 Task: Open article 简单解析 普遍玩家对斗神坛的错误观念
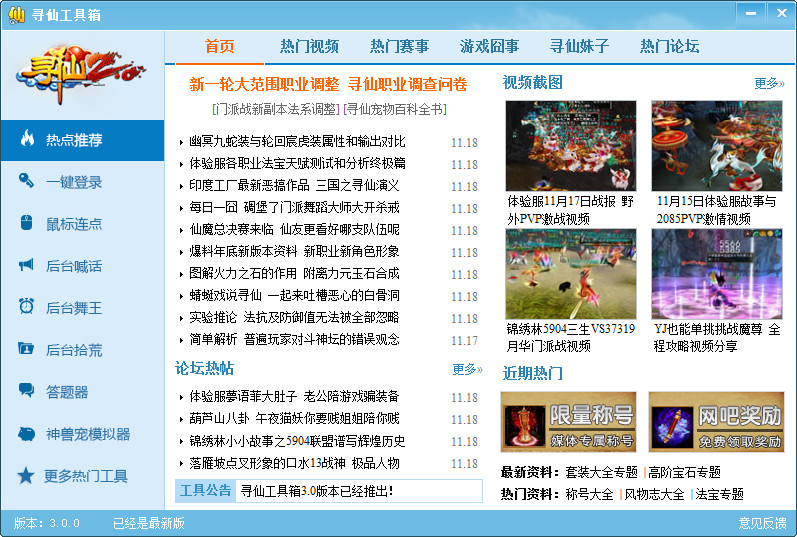coord(294,339)
